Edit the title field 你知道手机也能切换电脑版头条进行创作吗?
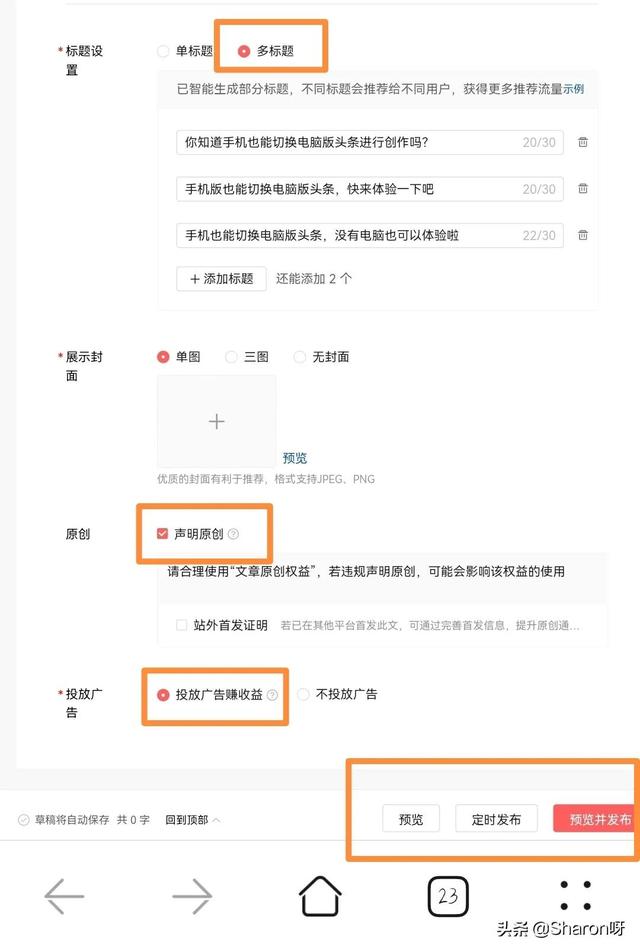Screen dimensions: 640x952 (x=370, y=142)
